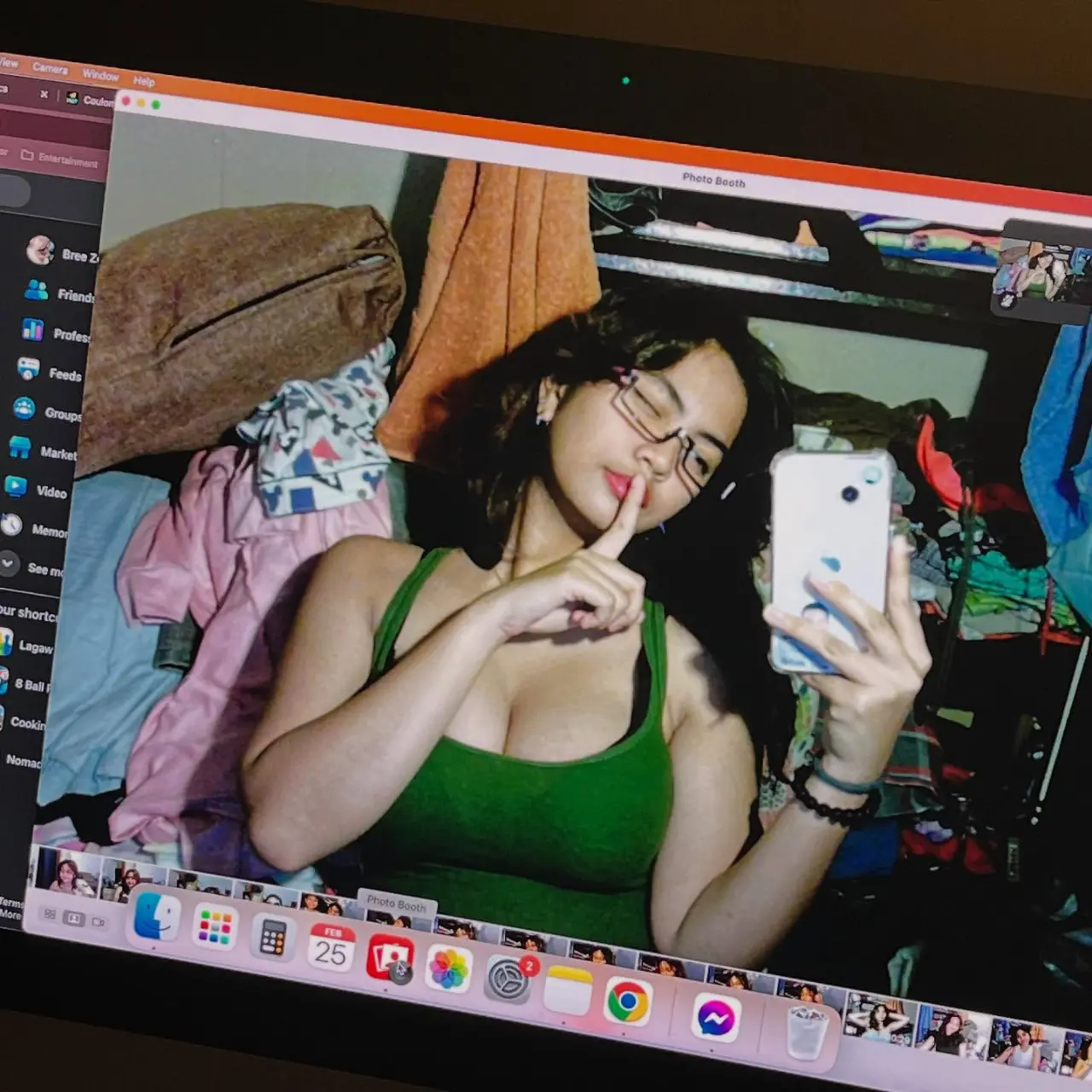Image resolution: width=1092 pixels, height=1092 pixels.
Task: Open the Trash in the Dock
Action: [806, 1032]
